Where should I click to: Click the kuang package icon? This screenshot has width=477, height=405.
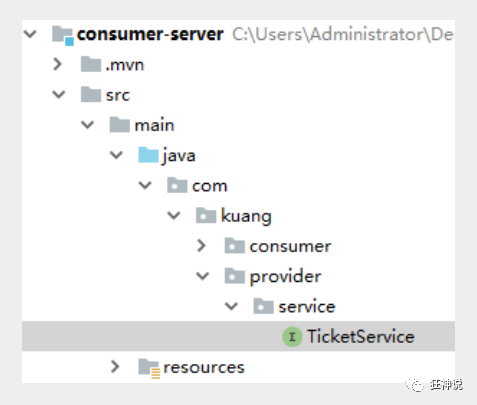[x=206, y=215]
